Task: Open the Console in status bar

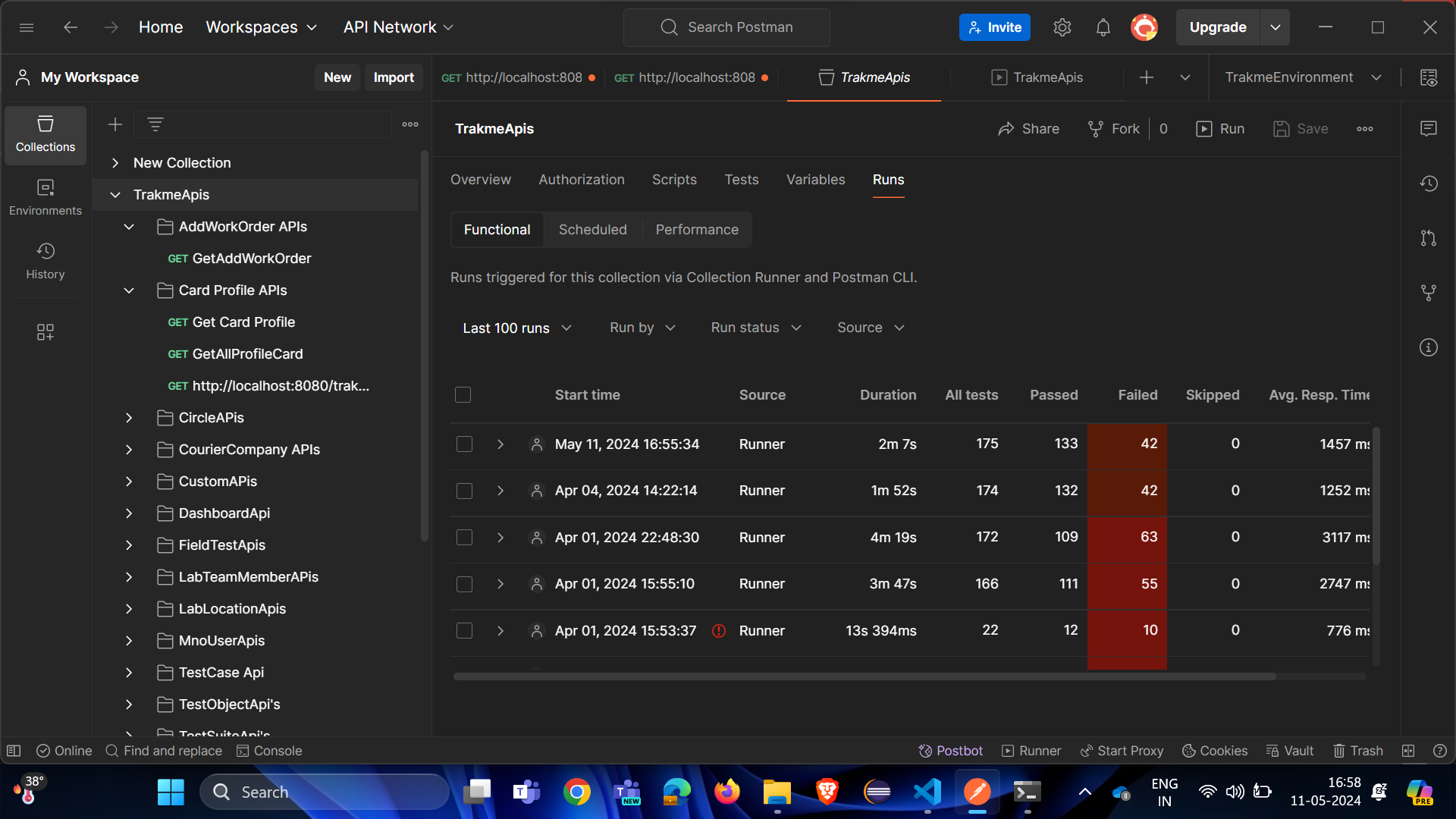Action: pyautogui.click(x=269, y=751)
